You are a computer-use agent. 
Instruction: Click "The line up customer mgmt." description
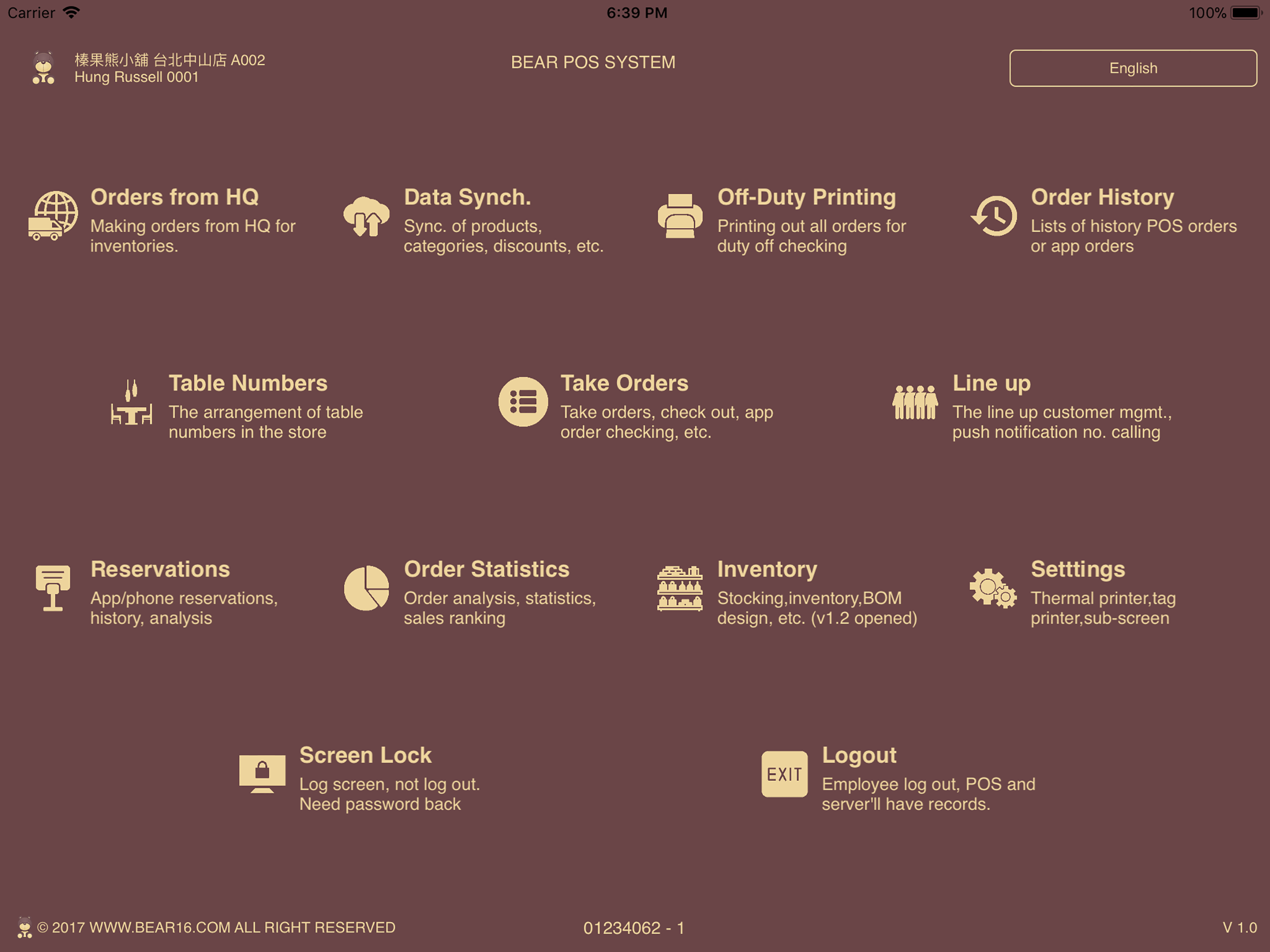pos(1062,422)
